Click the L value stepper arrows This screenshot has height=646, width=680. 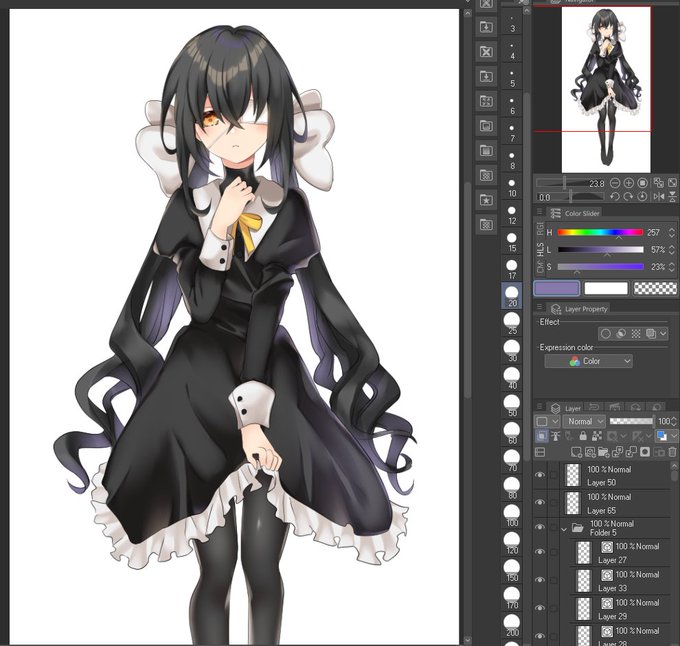tap(672, 250)
